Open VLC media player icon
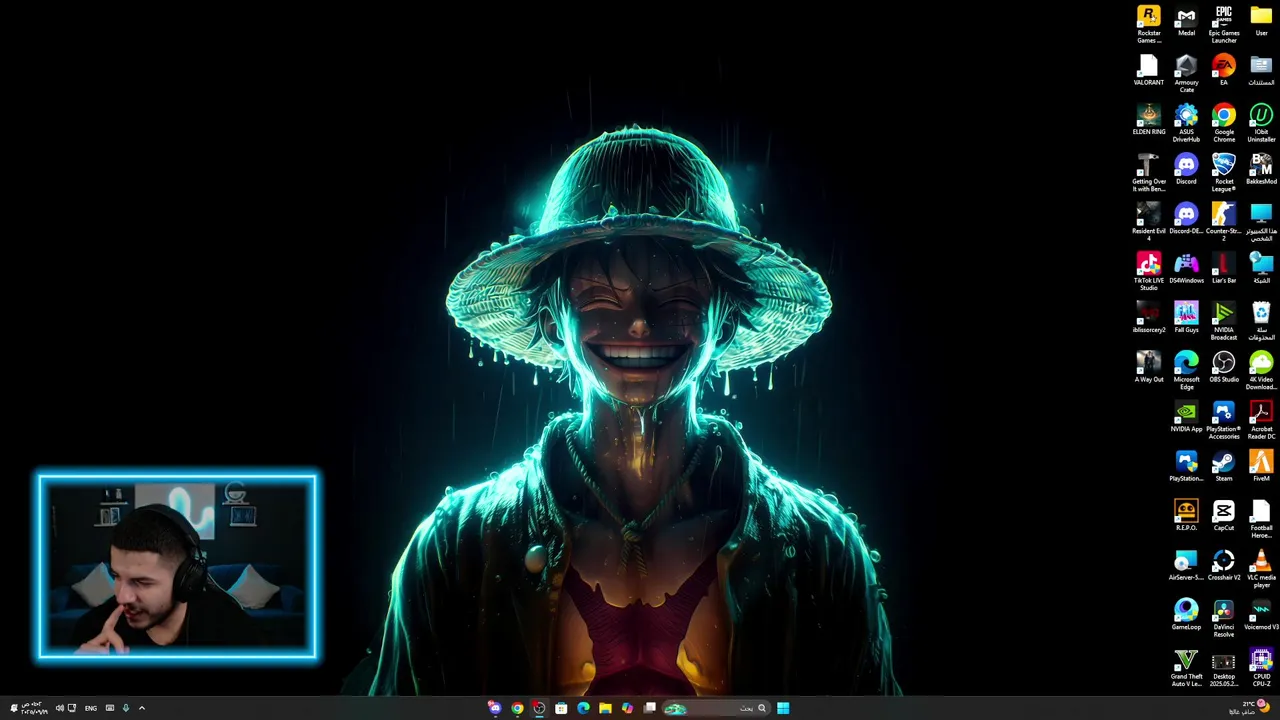 tap(1261, 569)
